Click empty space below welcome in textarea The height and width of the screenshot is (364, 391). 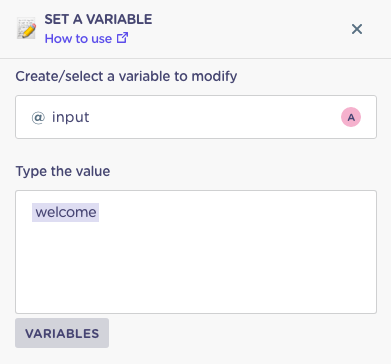(x=196, y=267)
